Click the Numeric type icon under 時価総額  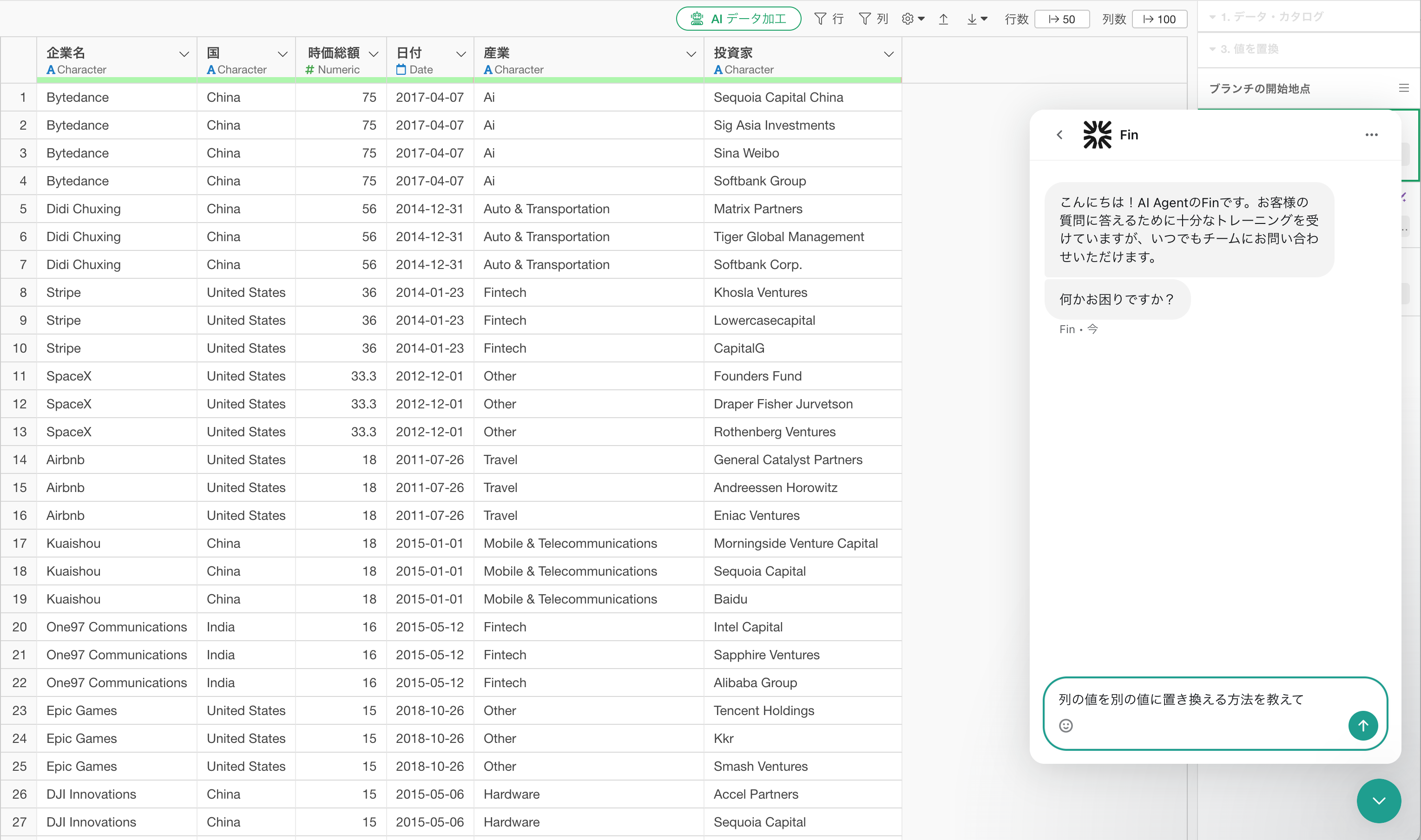pos(309,70)
